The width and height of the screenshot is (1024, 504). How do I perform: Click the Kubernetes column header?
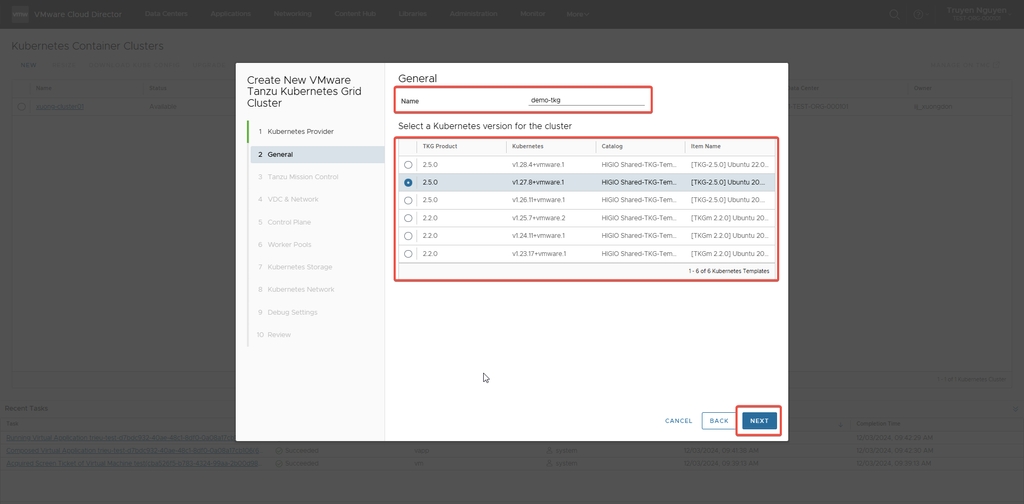528,147
